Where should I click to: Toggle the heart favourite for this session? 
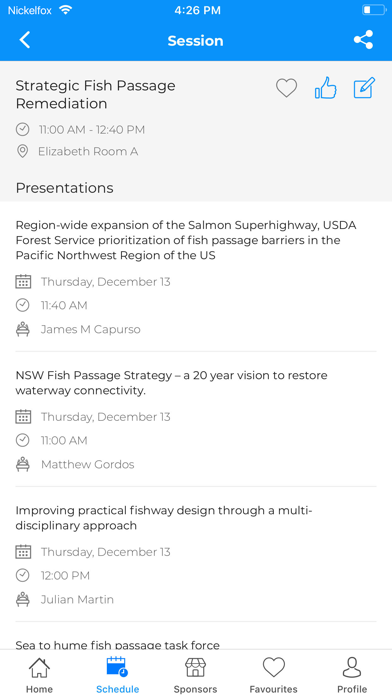(286, 87)
